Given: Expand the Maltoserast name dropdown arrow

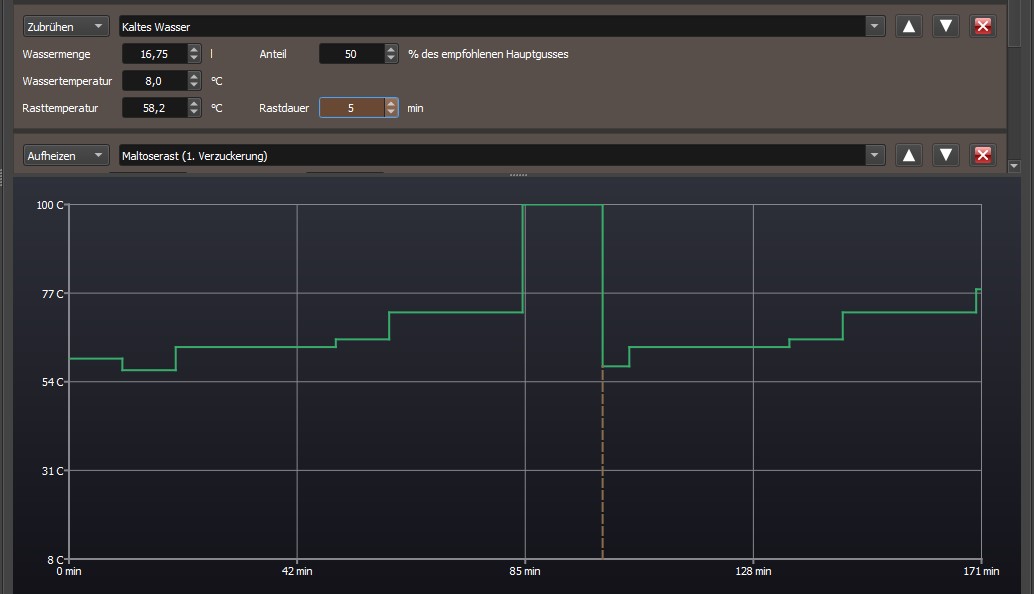Looking at the screenshot, I should point(875,155).
